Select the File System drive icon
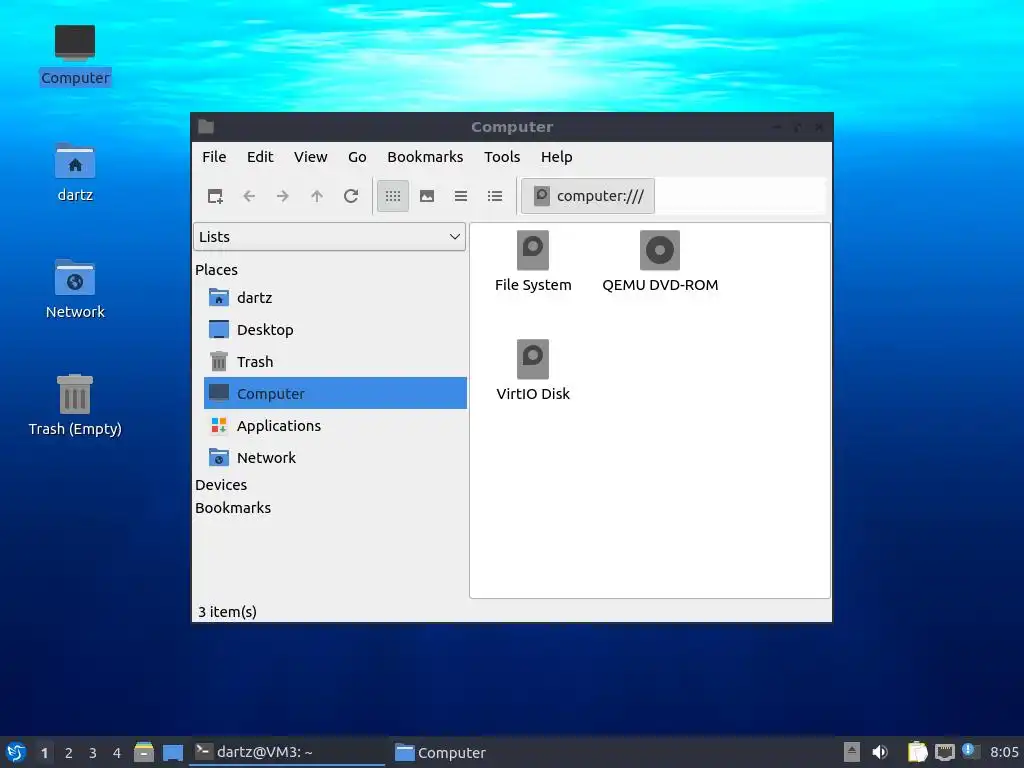1024x768 pixels. click(533, 251)
